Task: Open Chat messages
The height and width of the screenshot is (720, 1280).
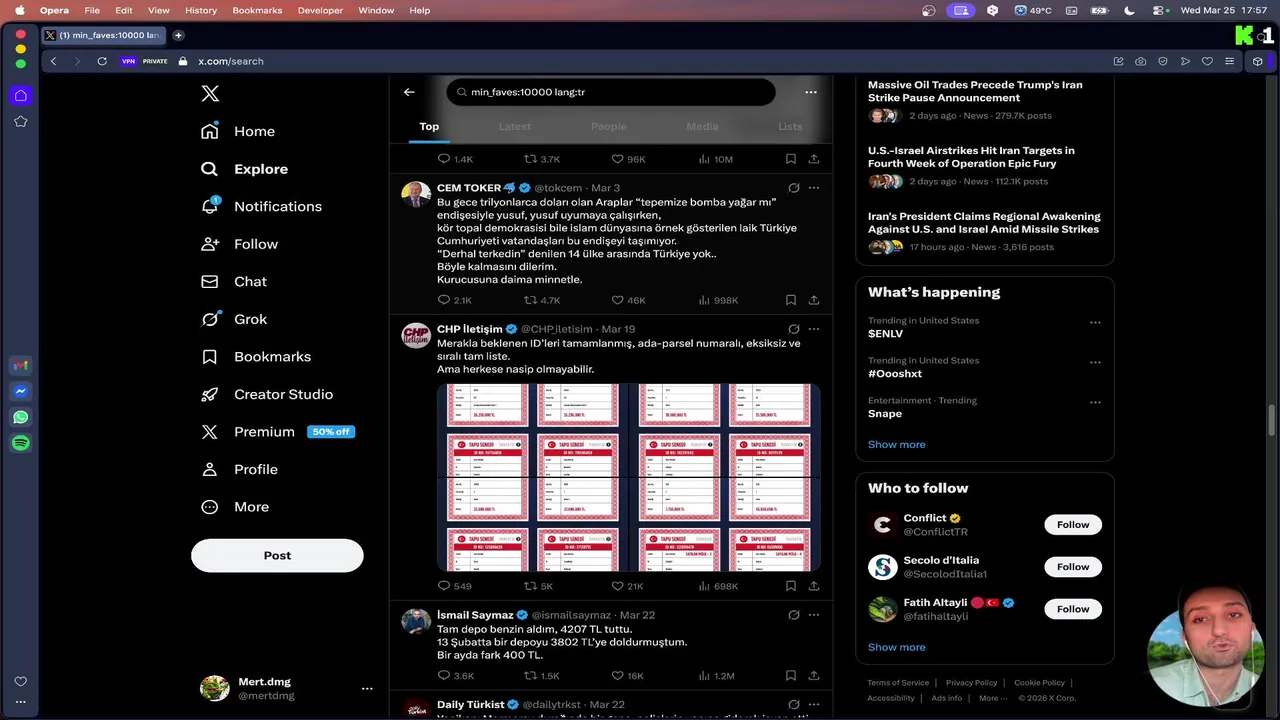Action: point(234,282)
